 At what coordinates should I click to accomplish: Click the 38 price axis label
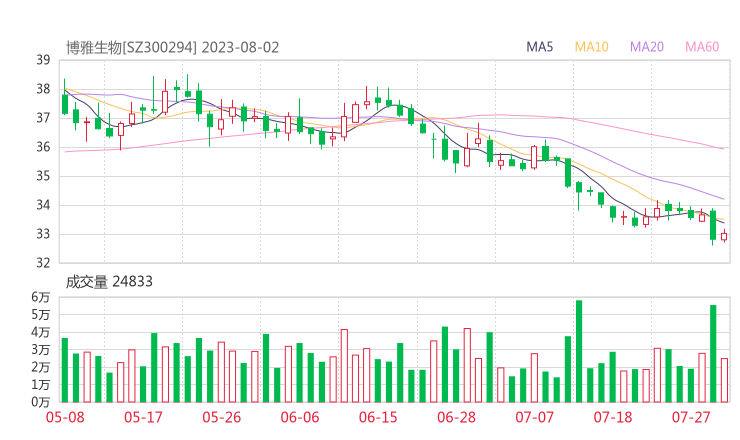(43, 89)
